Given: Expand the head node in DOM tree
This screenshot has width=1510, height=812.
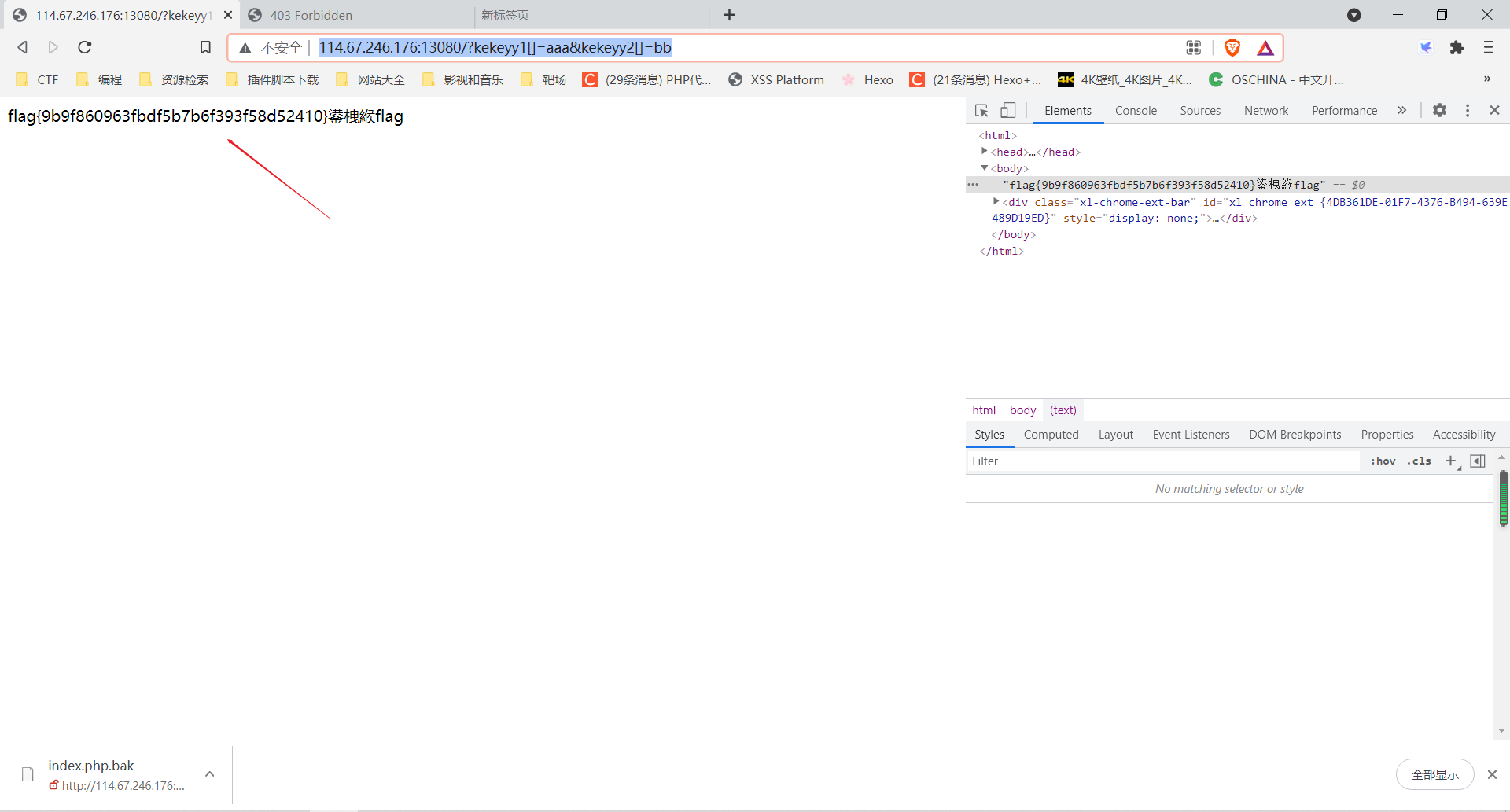Looking at the screenshot, I should [984, 151].
